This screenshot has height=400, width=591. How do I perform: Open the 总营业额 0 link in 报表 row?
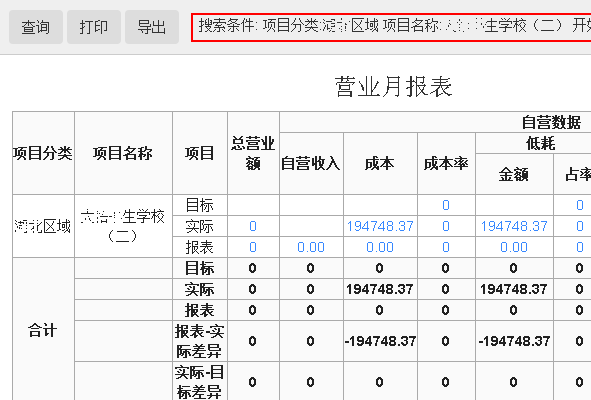253,247
